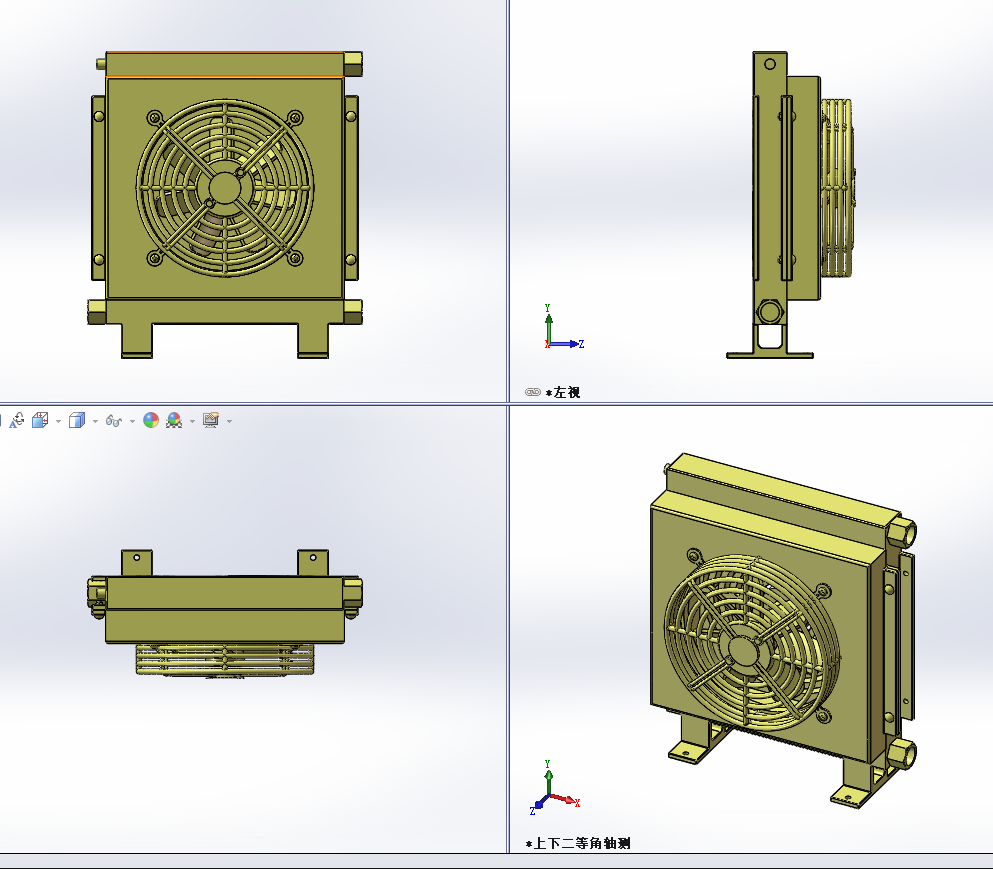The image size is (993, 869).
Task: Expand the Display Style dropdown arrow
Action: point(95,421)
